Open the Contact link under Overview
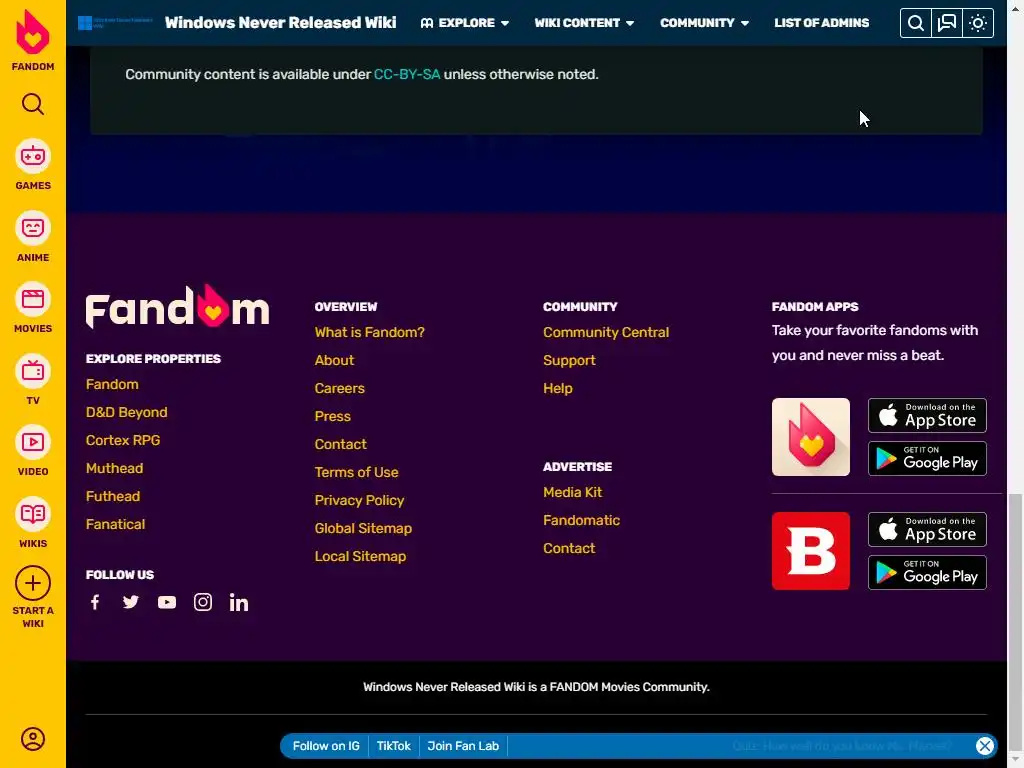This screenshot has height=768, width=1024. tap(341, 445)
